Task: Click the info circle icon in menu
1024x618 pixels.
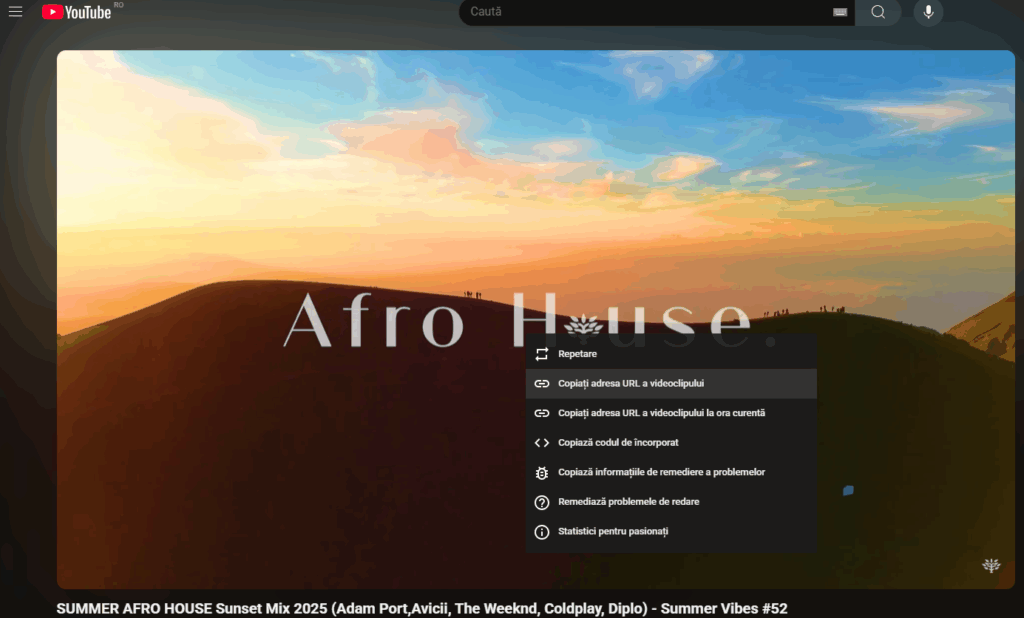Action: point(542,532)
